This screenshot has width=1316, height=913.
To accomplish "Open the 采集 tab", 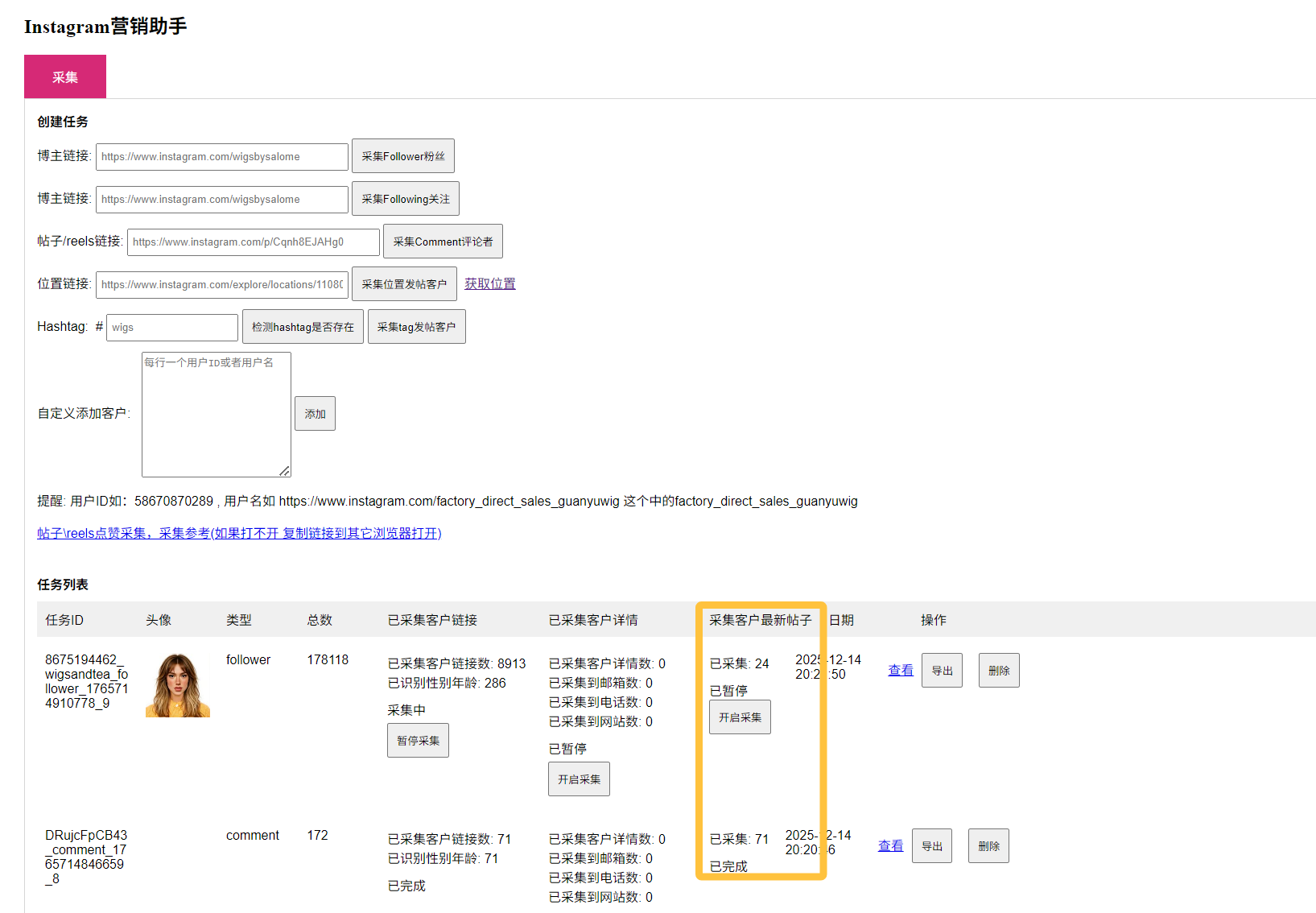I will (x=65, y=77).
